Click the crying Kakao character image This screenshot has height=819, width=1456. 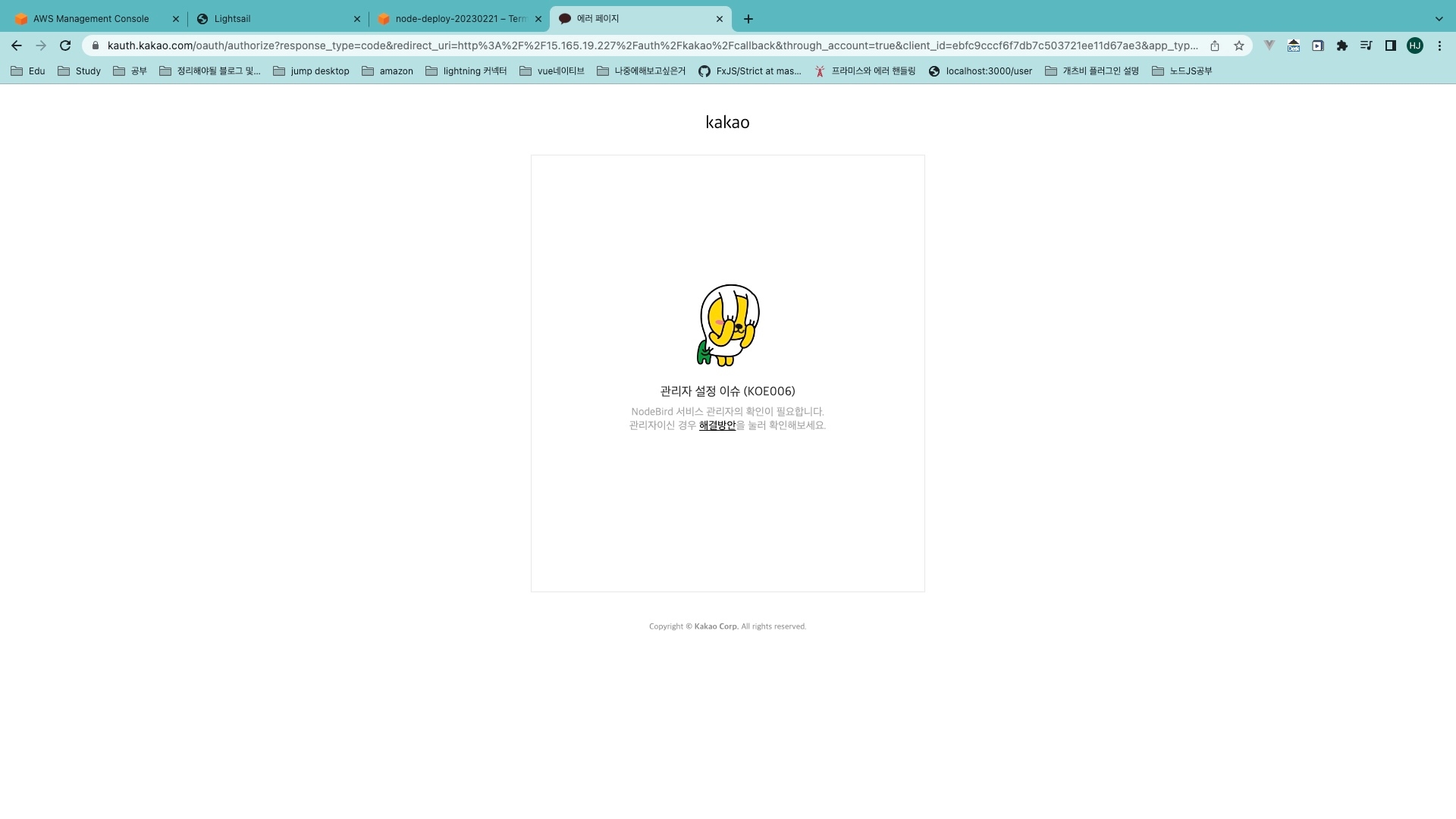tap(728, 325)
